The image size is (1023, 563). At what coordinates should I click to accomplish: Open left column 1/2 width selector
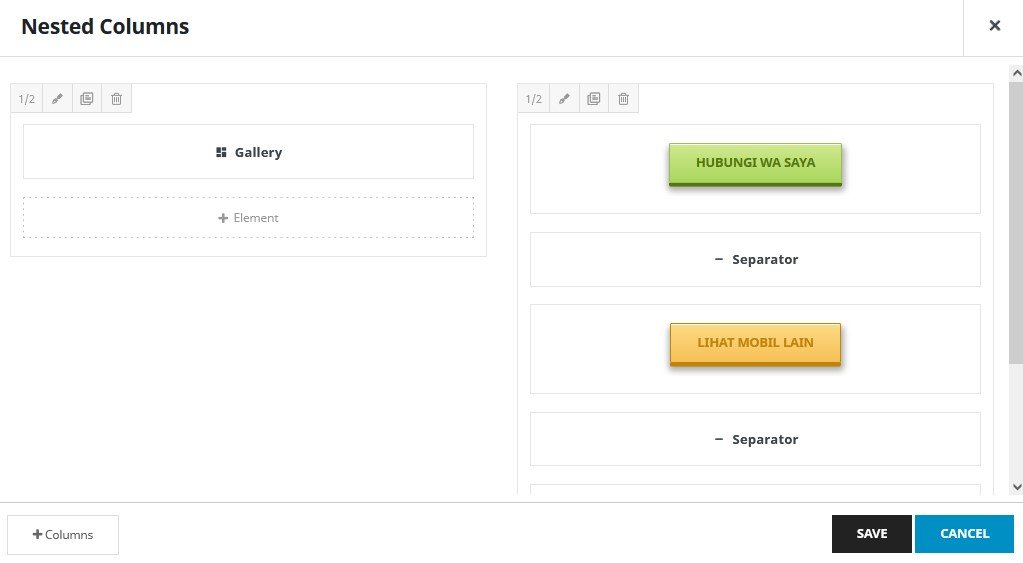[27, 99]
